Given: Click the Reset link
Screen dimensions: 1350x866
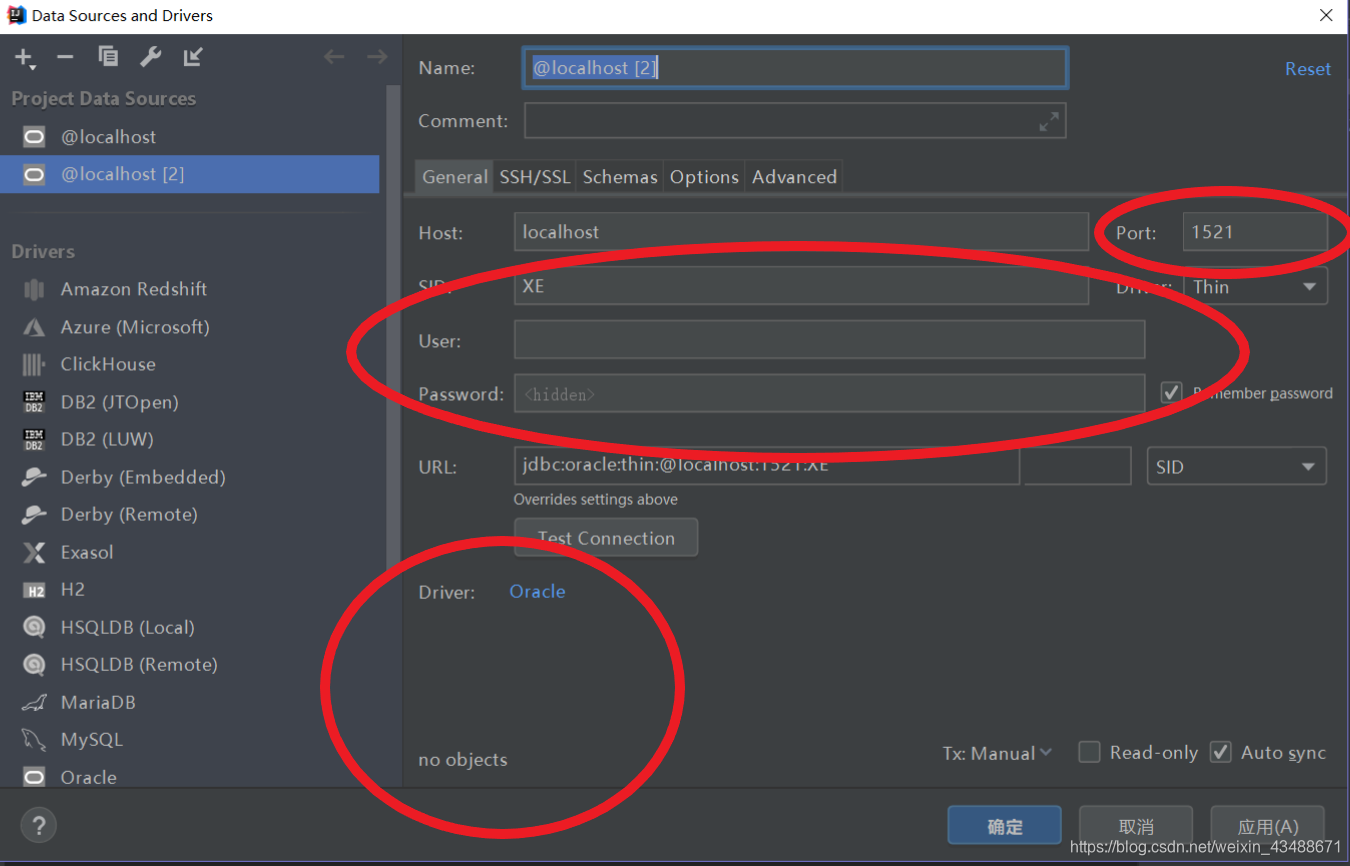Looking at the screenshot, I should tap(1308, 69).
